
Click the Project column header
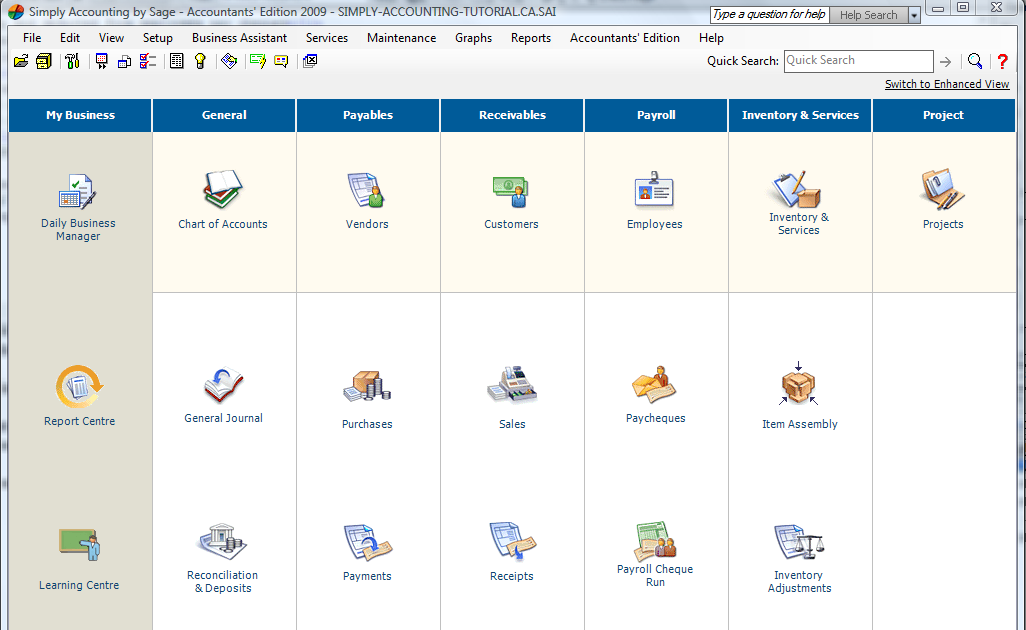coord(944,115)
